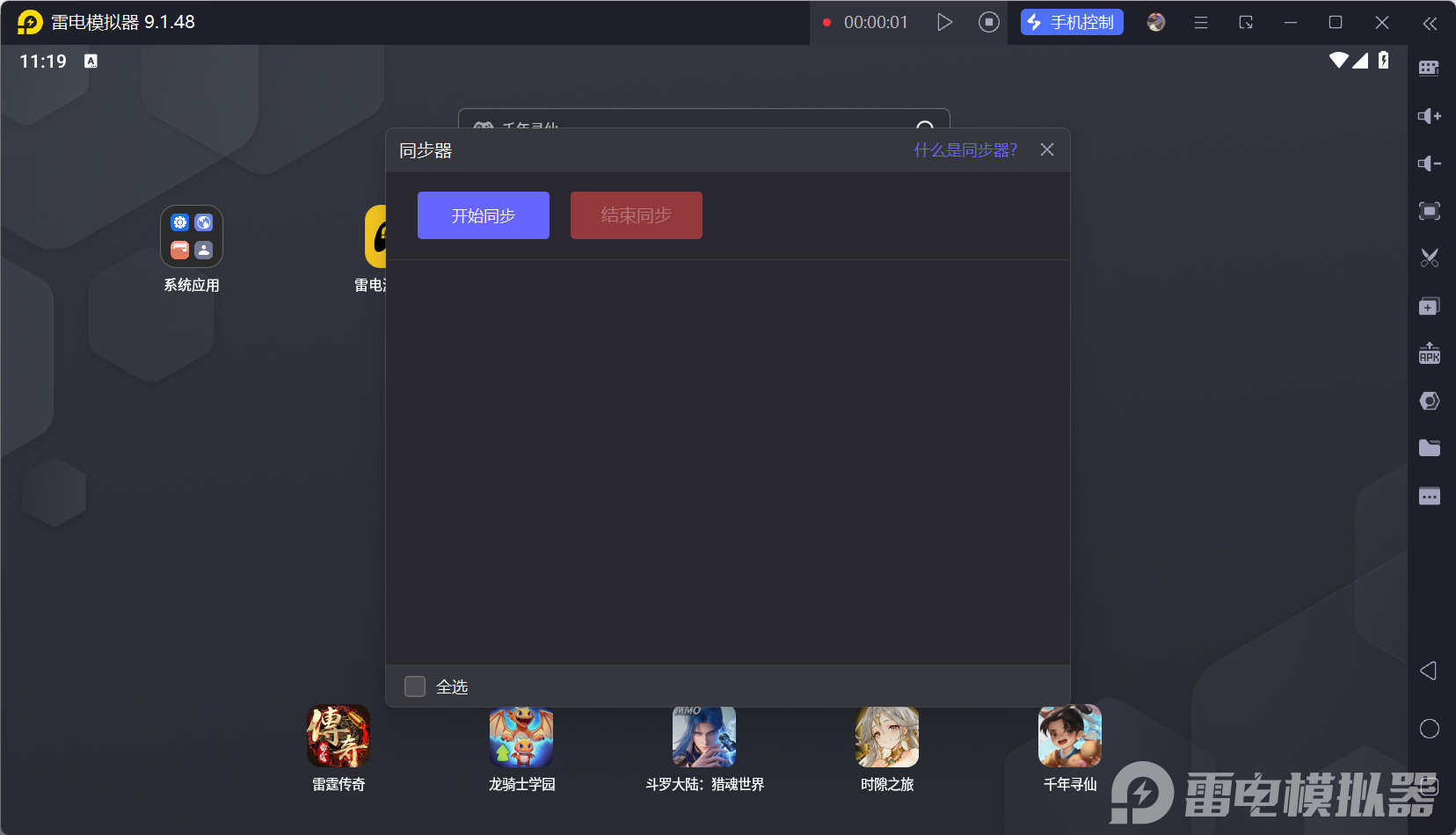
Task: Stop the recording with the stop control
Action: [987, 22]
